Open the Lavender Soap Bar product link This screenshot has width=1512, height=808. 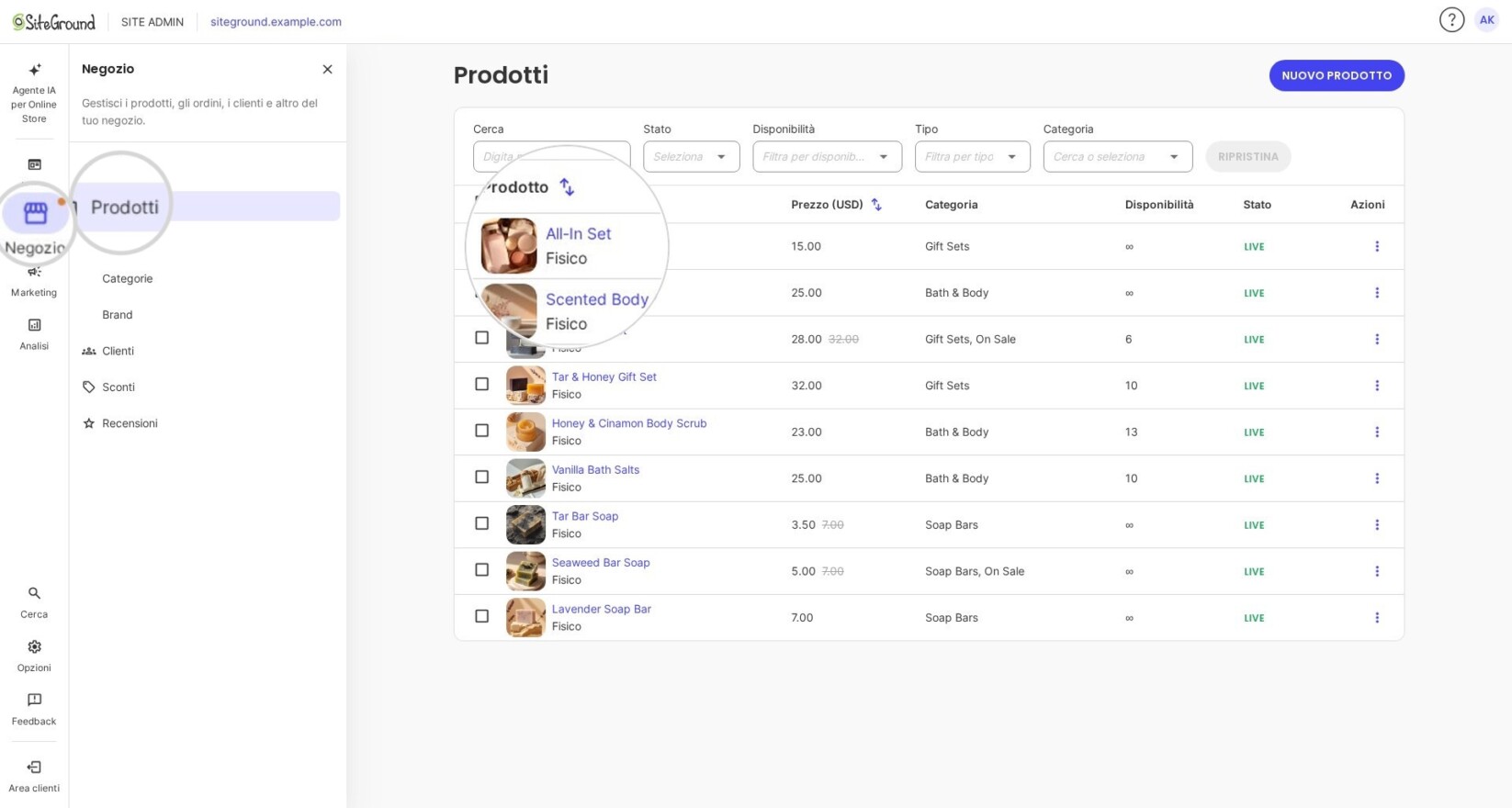tap(601, 609)
